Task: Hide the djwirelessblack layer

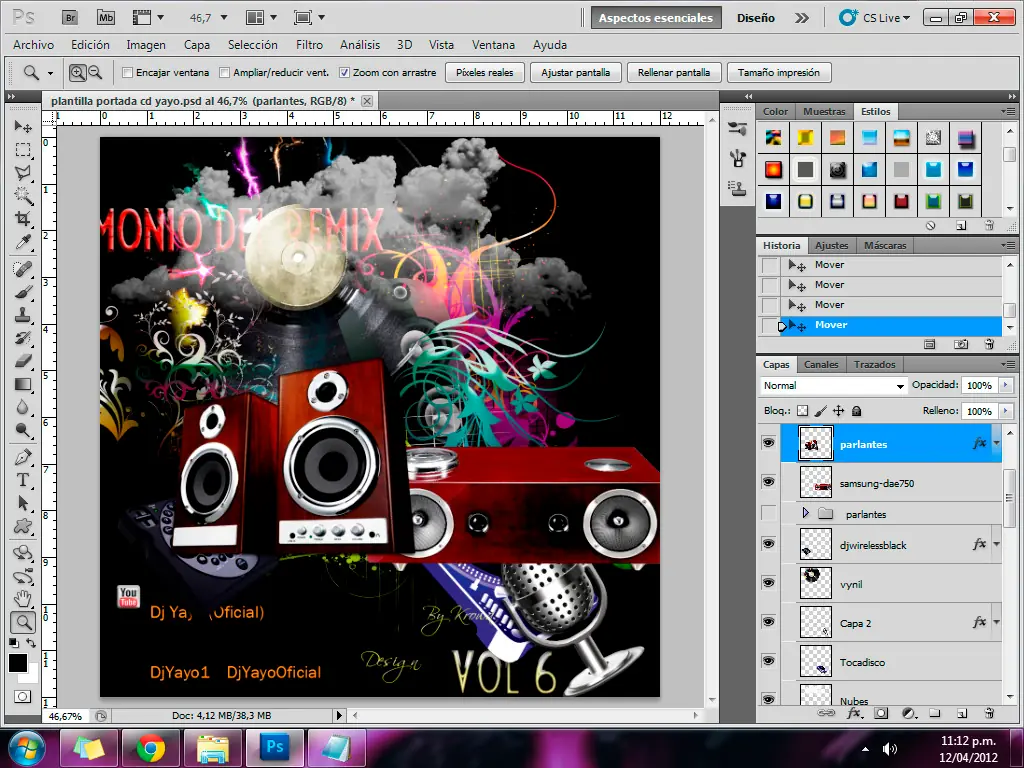Action: click(769, 544)
